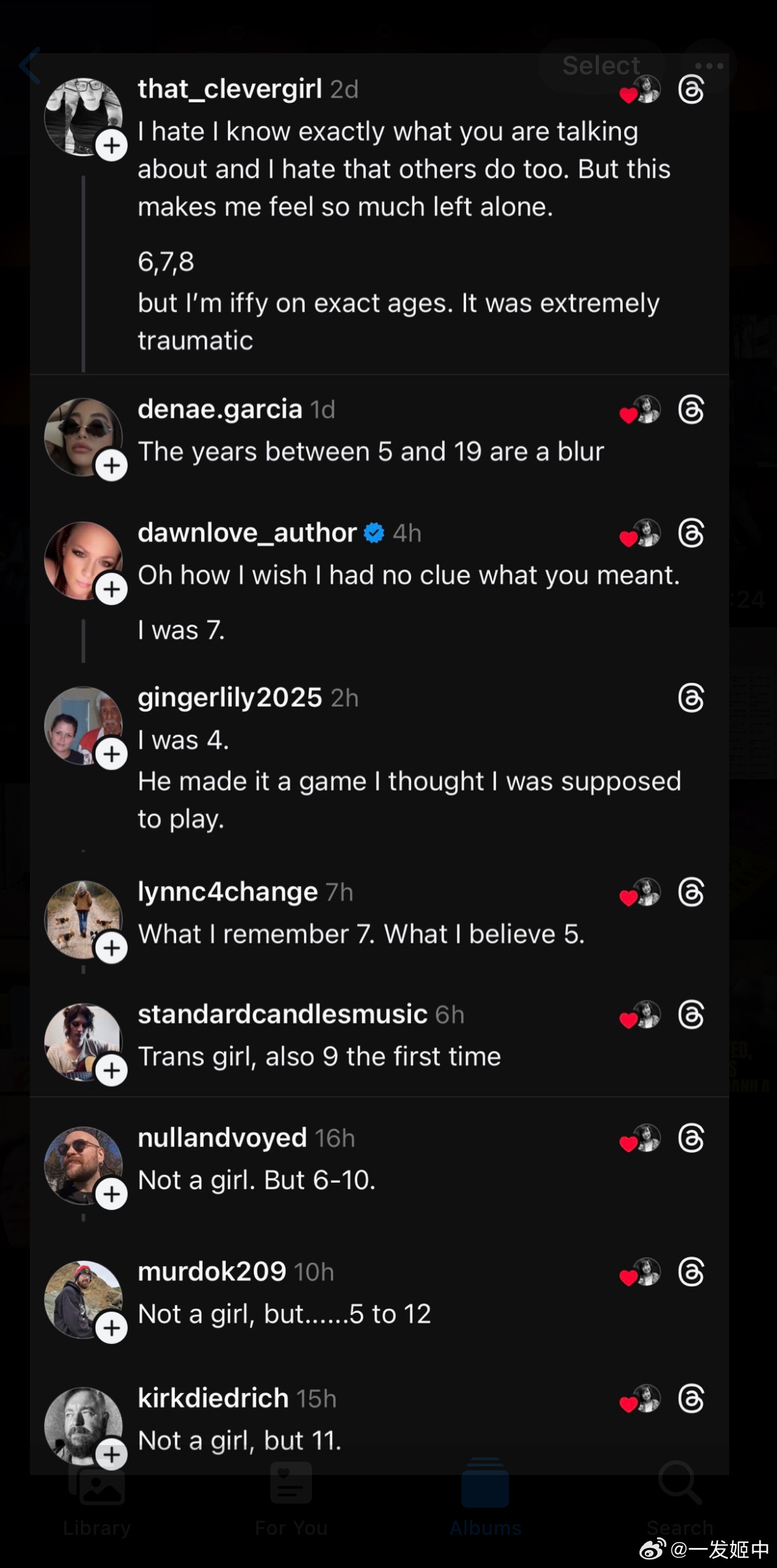Viewport: 777px width, 1568px height.
Task: Tap the liked-by heart on lynnc4change's reply
Action: [x=630, y=897]
